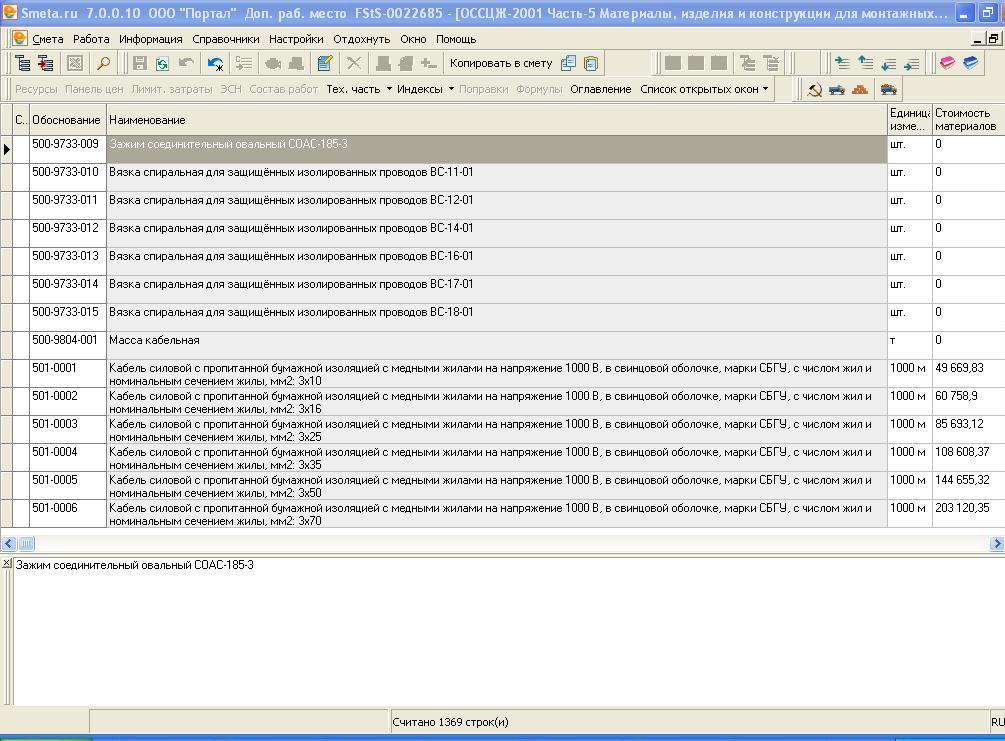Screen dimensions: 1005x741
Task: Open the 'Смета' menu
Action: 48,39
